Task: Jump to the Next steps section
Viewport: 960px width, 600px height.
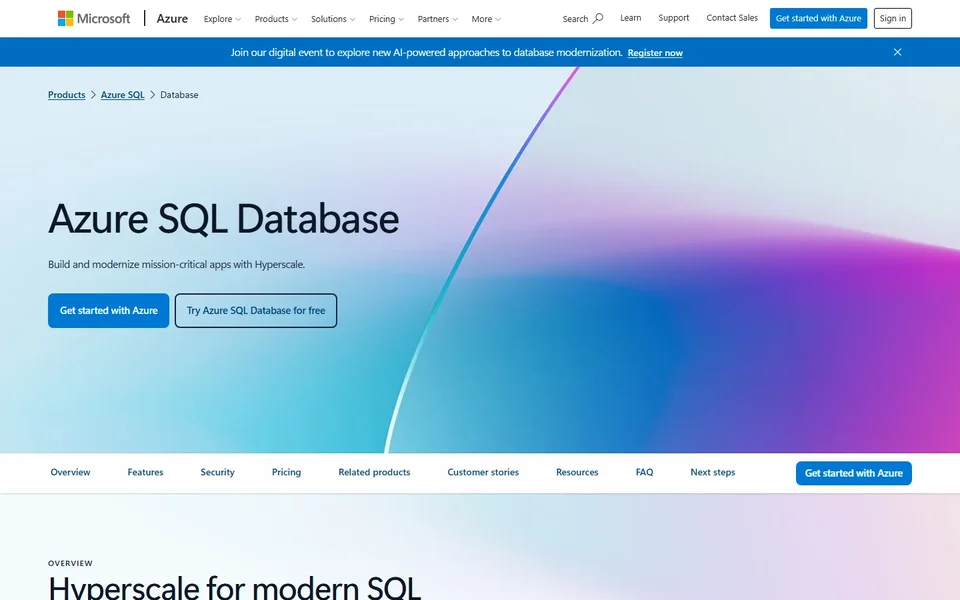Action: [713, 472]
